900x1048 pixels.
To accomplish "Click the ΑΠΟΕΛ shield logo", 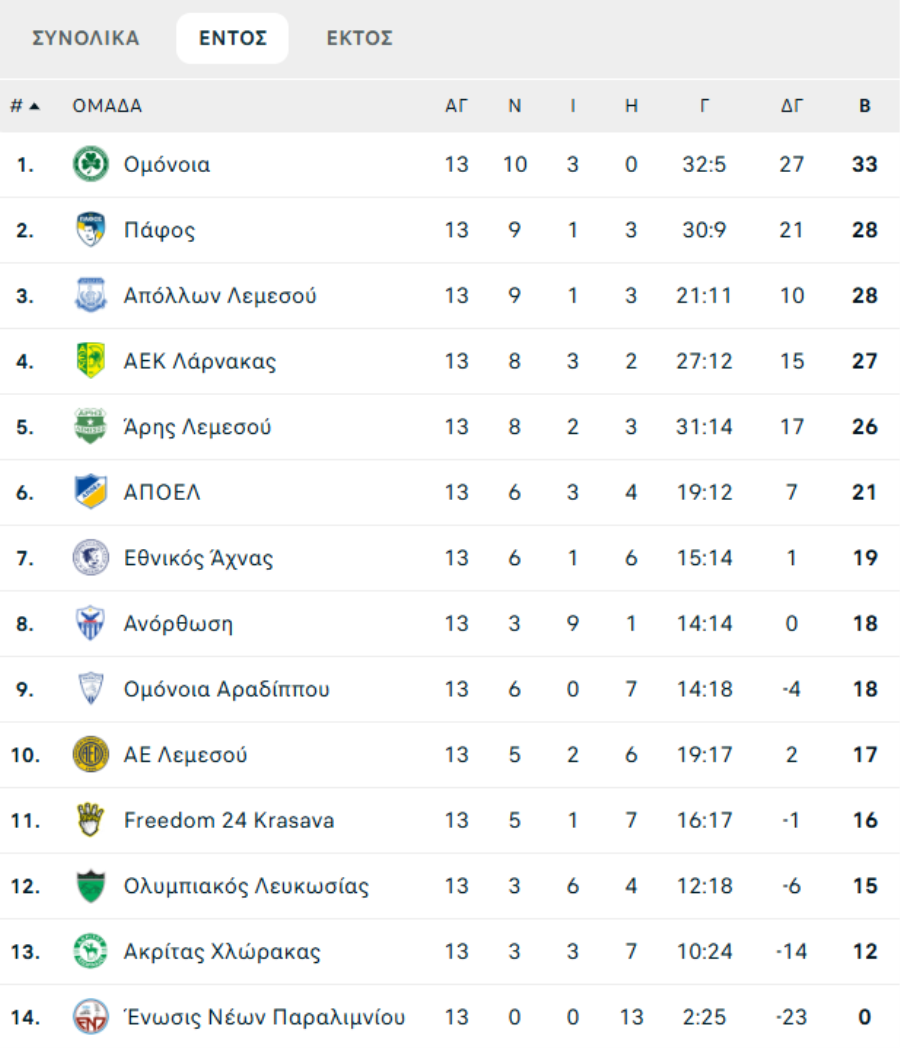I will click(91, 492).
